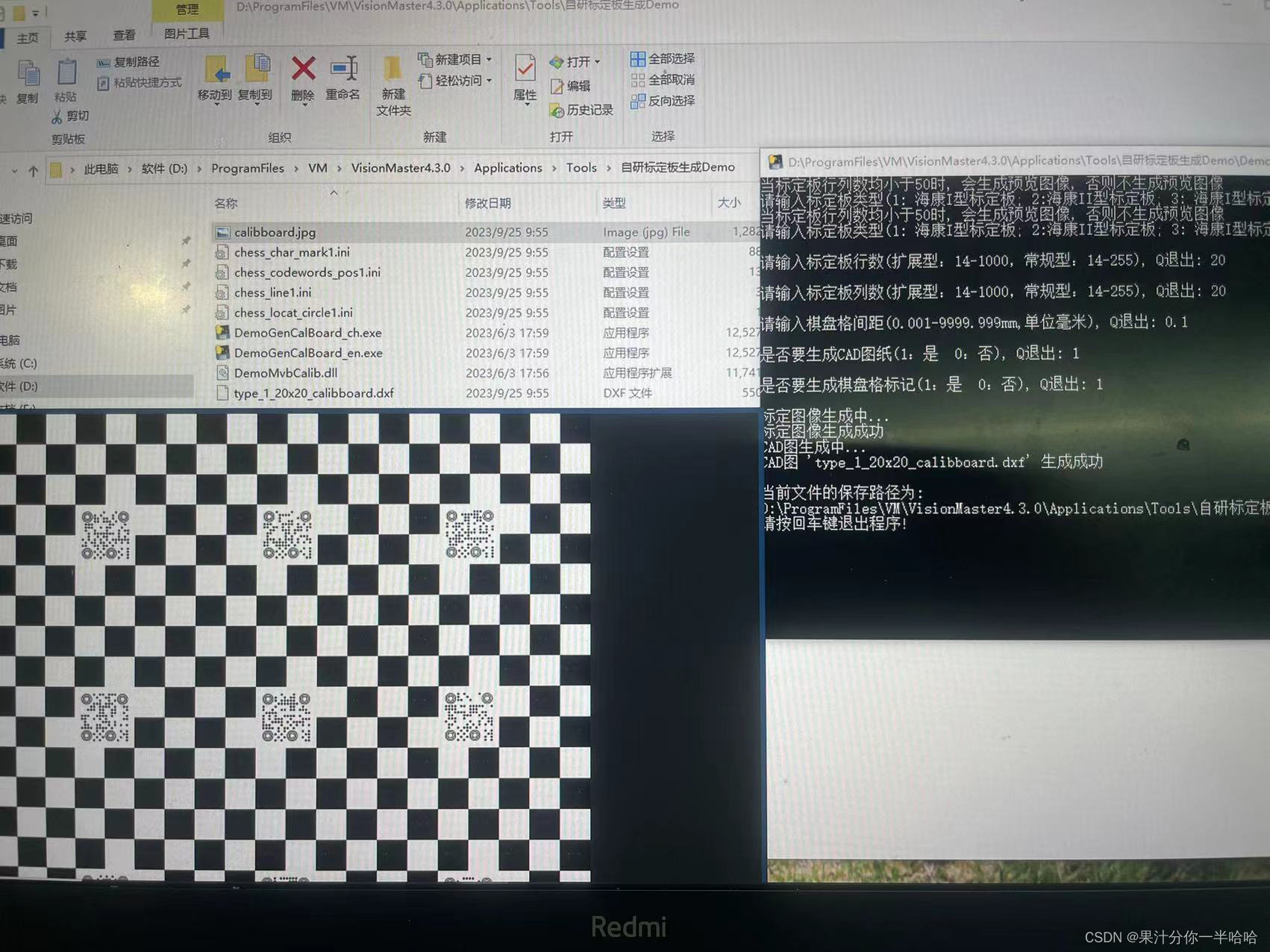Click Invert selection (反向选择)

[x=663, y=101]
